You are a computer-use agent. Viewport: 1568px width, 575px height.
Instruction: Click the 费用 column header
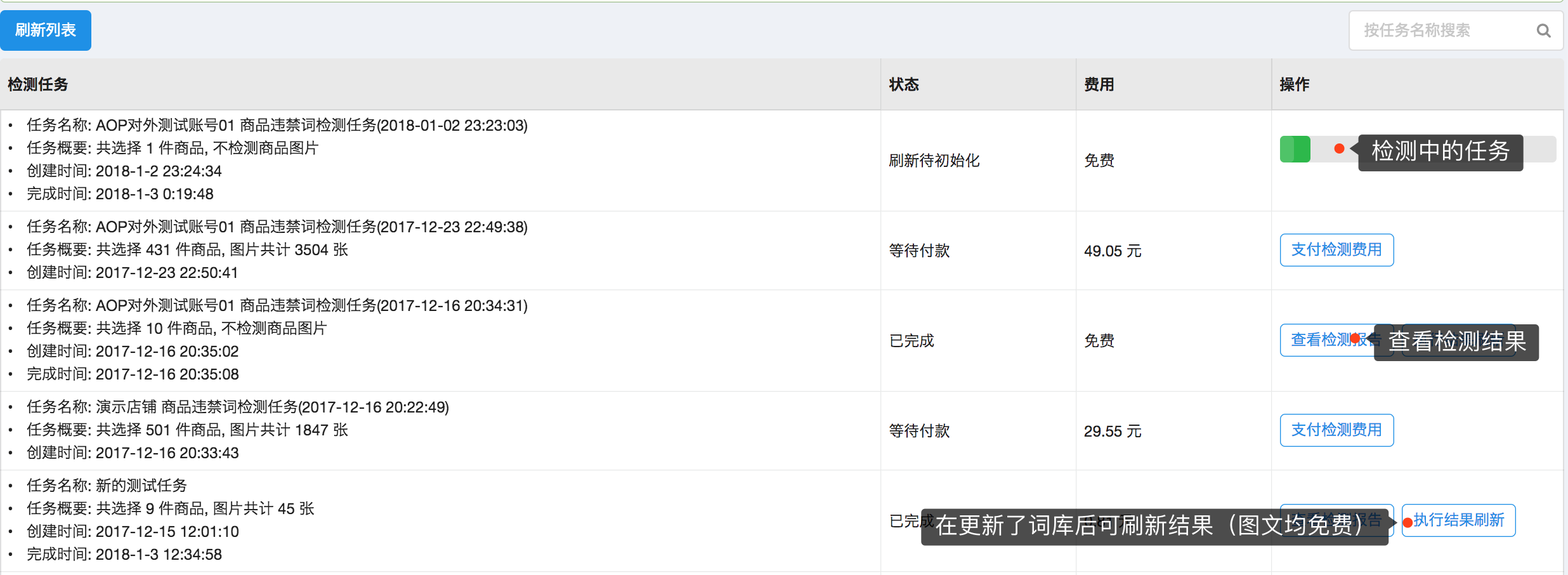click(1099, 84)
